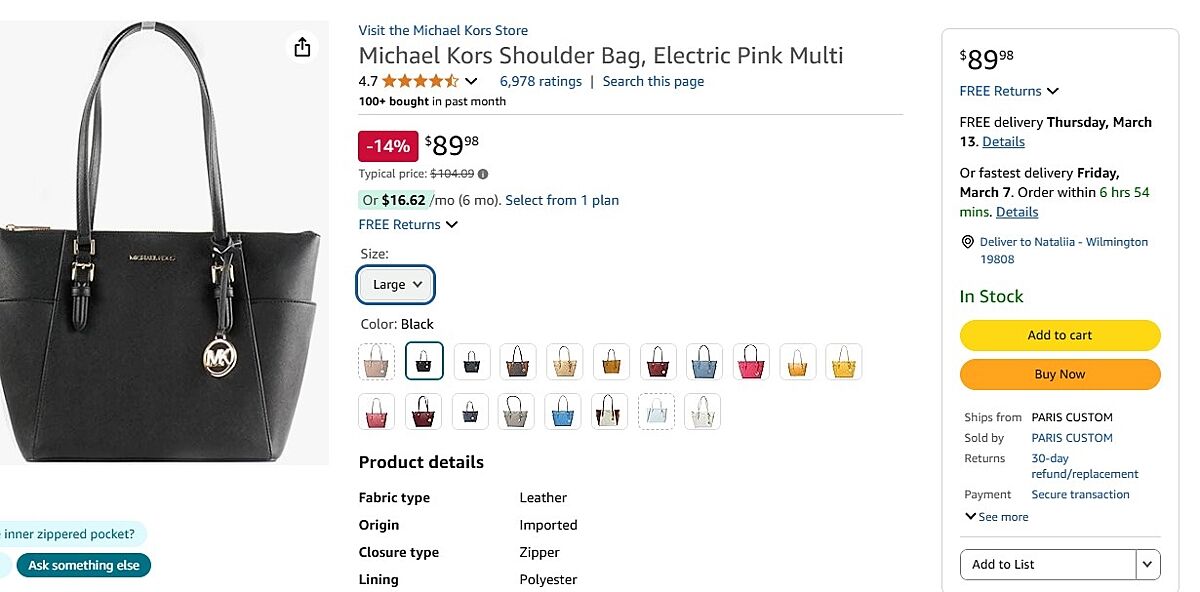1200x592 pixels.
Task: Expand FREE Returns under the monthly payment line
Action: [408, 225]
